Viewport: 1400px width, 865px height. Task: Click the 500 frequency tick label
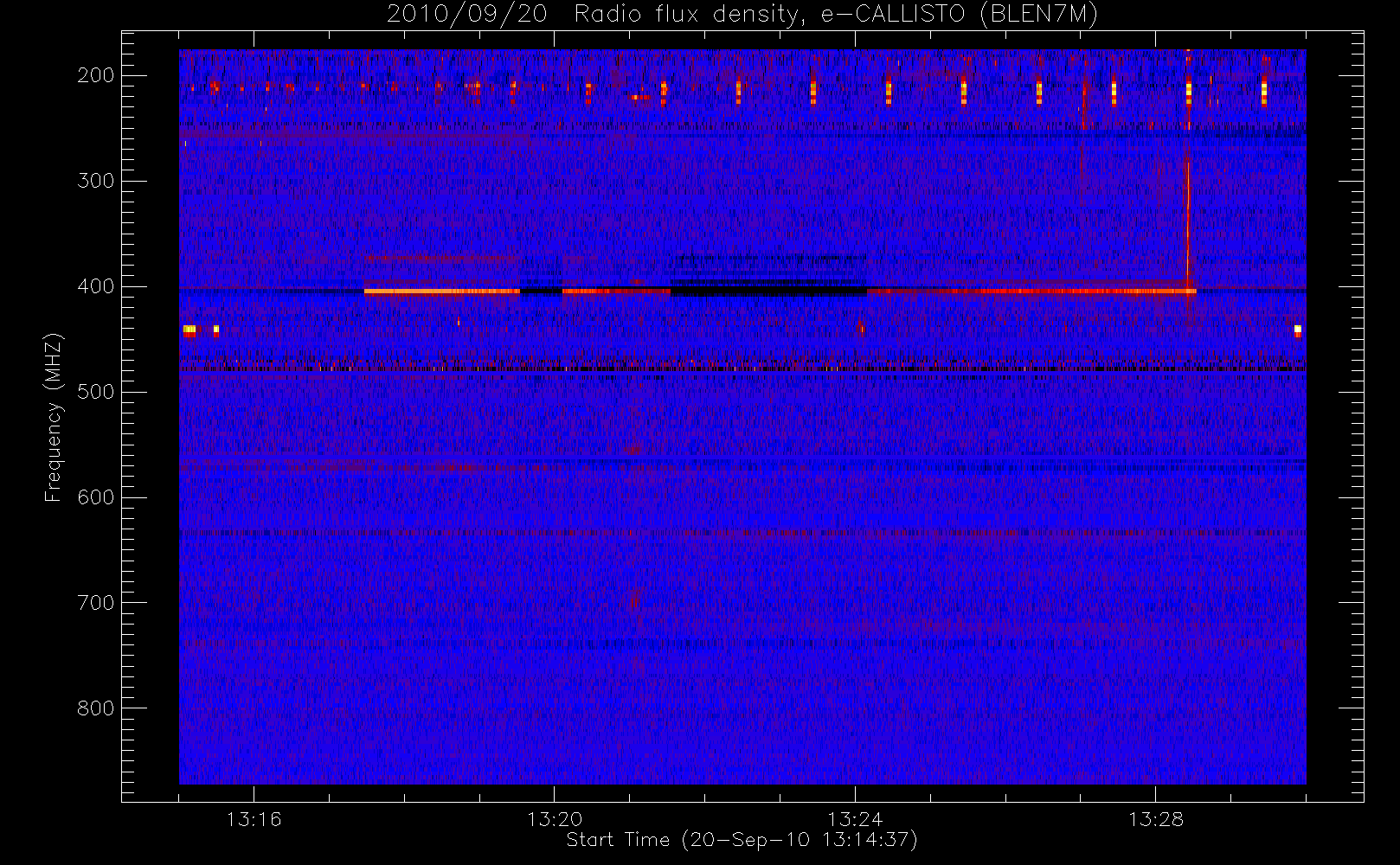click(x=96, y=392)
